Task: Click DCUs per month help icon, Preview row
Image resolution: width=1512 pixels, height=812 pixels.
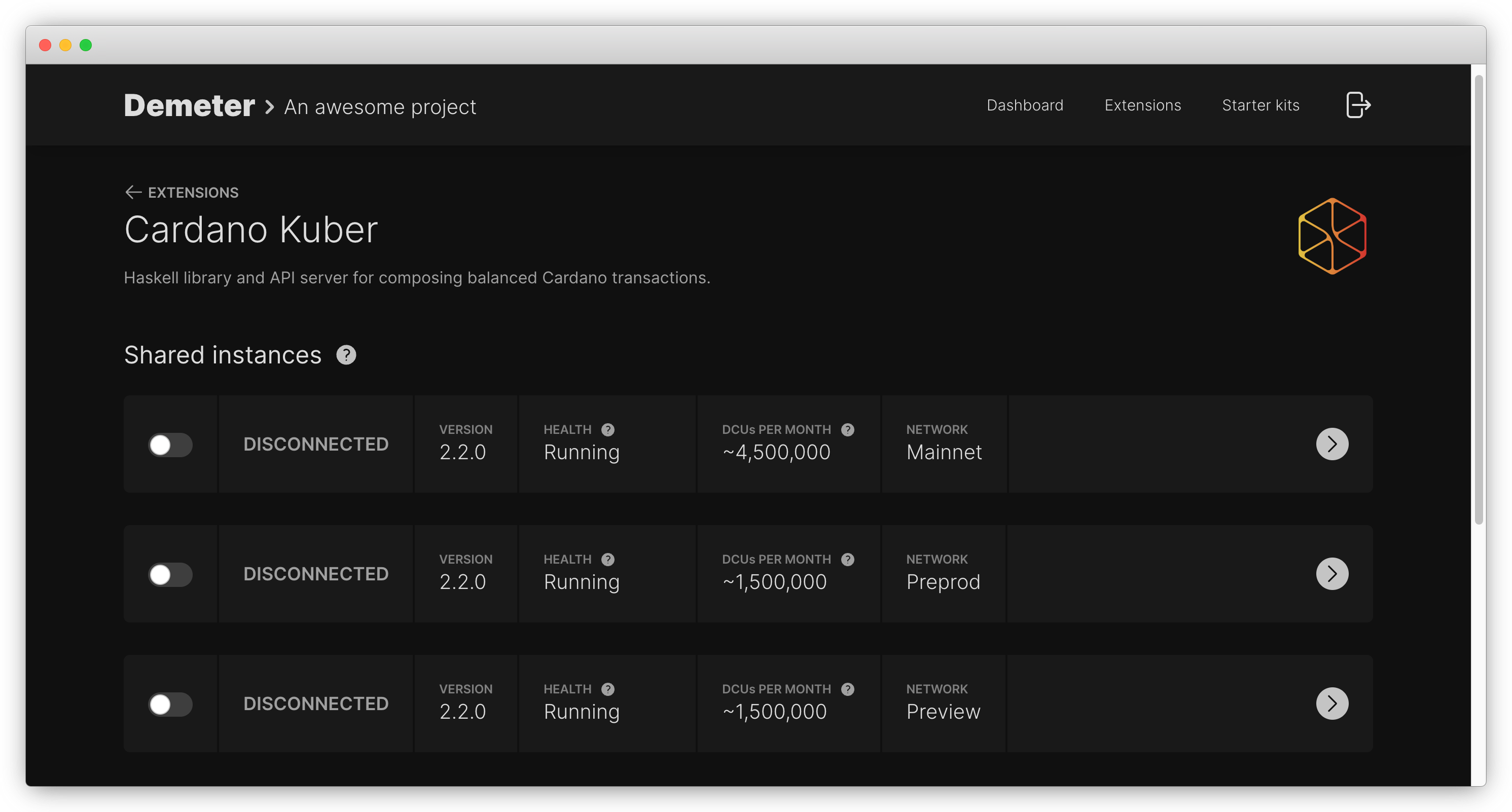Action: pyautogui.click(x=848, y=689)
